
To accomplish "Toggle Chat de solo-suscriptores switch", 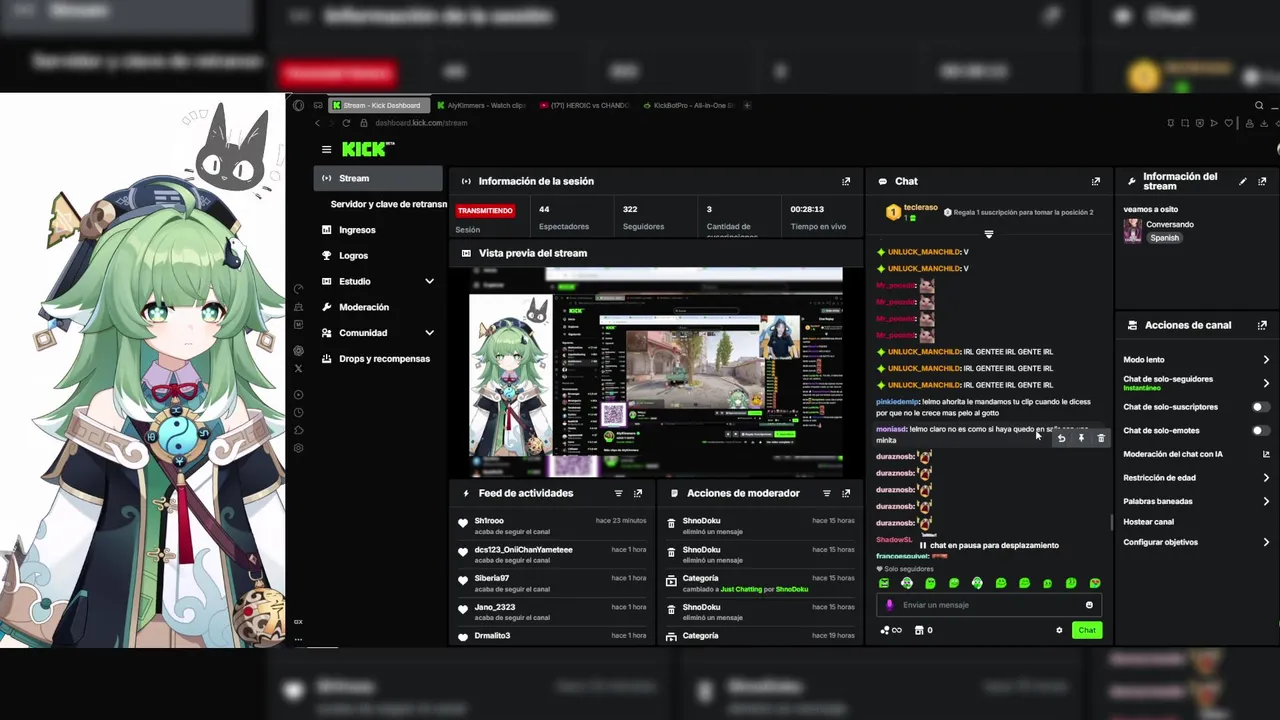I will tap(1261, 407).
